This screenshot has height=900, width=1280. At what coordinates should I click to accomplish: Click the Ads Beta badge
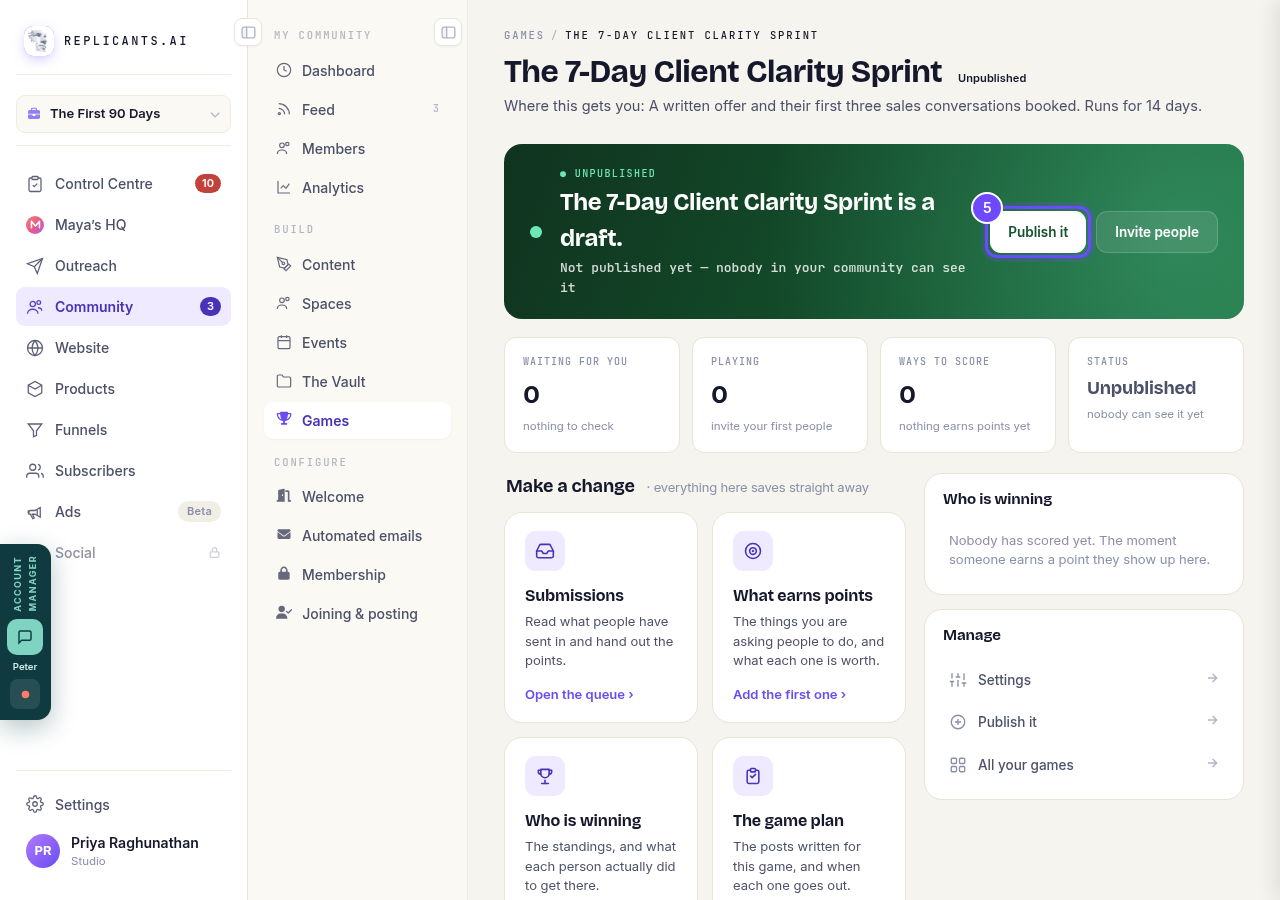(x=199, y=512)
